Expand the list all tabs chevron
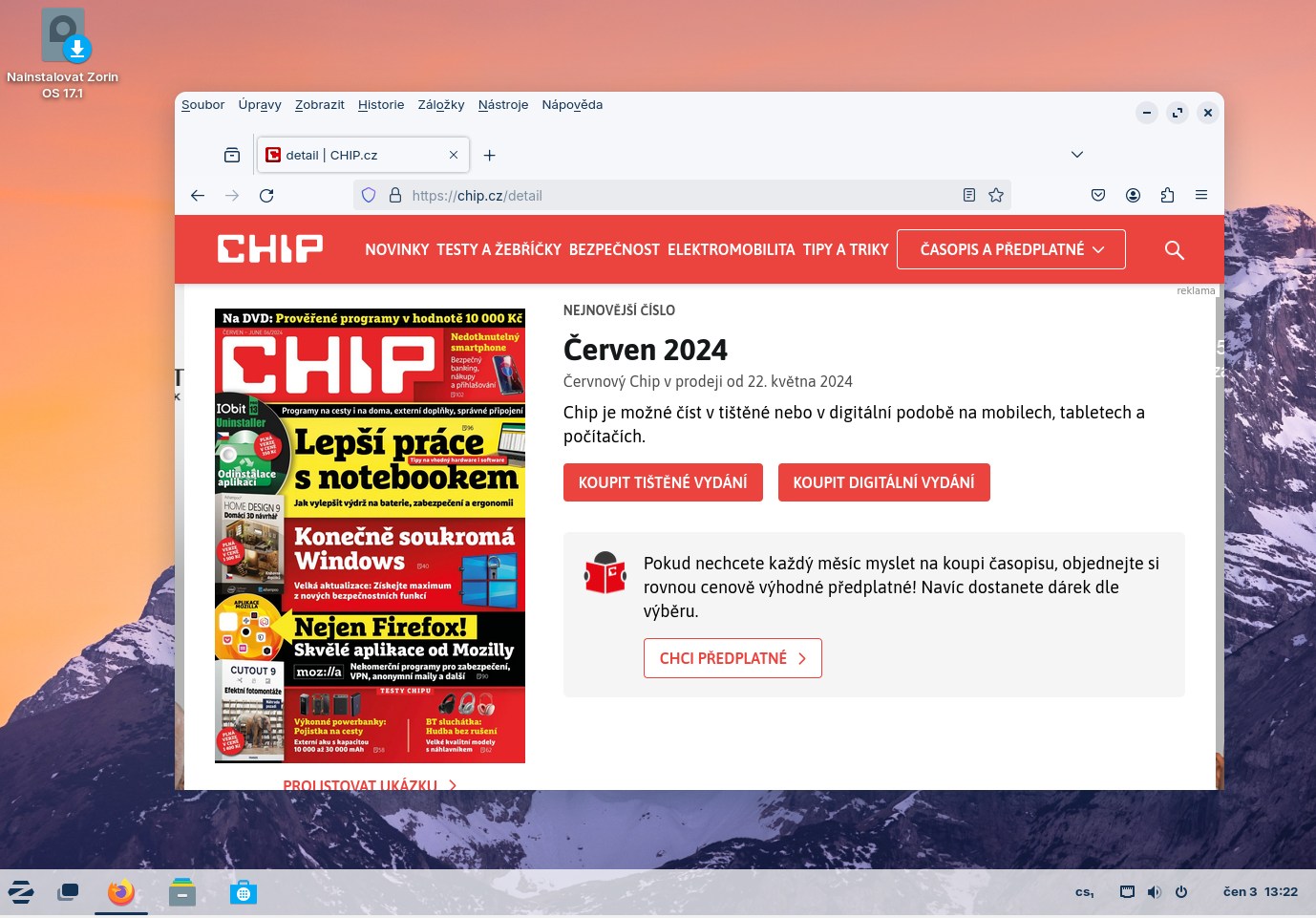Viewport: 1316px width, 918px height. 1077,155
